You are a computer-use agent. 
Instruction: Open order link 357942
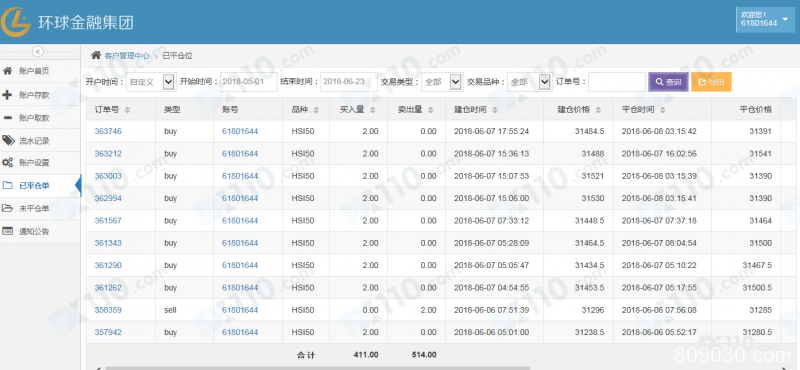[108, 332]
